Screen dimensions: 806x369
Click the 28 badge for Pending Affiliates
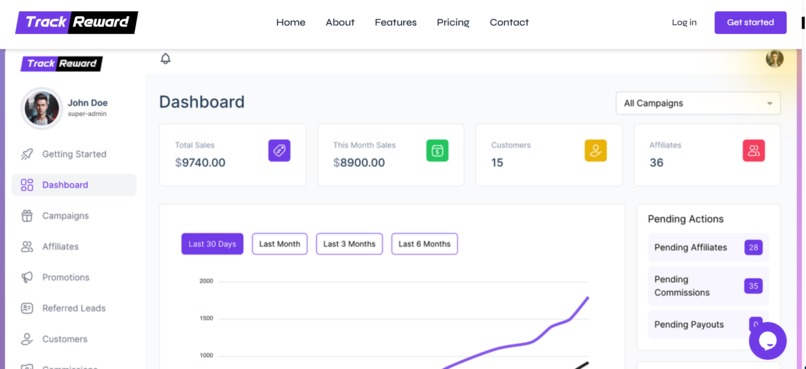point(753,247)
